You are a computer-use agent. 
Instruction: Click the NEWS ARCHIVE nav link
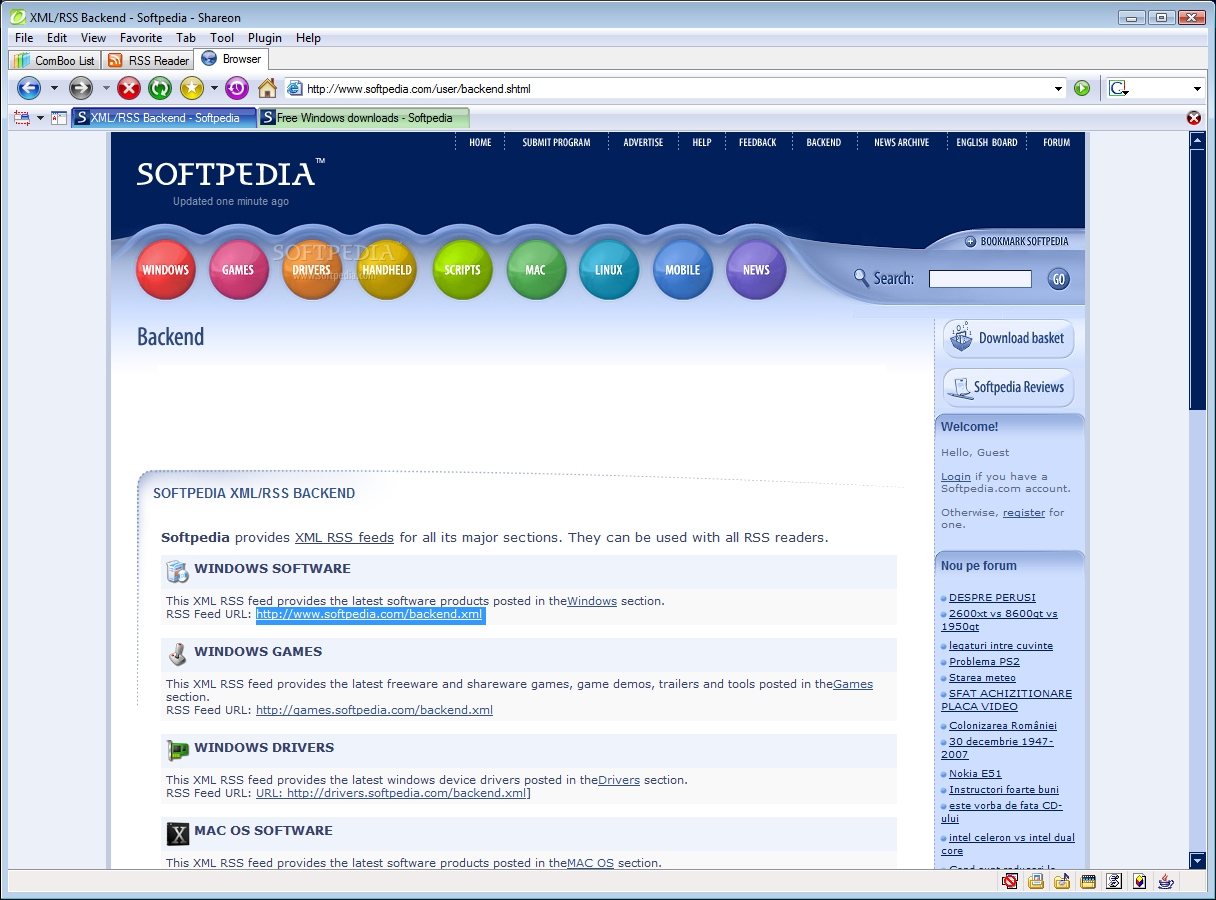[902, 142]
